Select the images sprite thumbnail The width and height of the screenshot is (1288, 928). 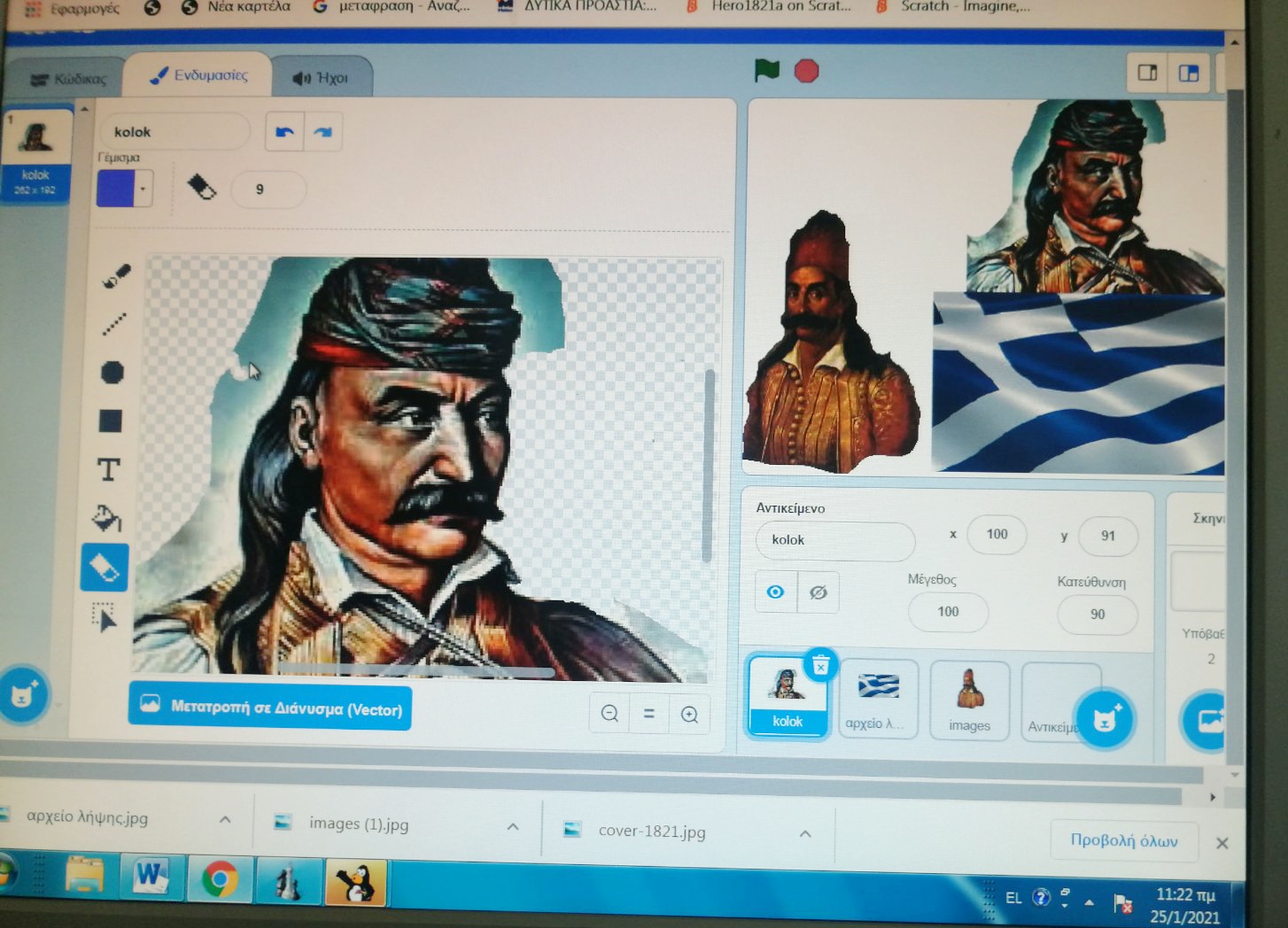pos(970,700)
